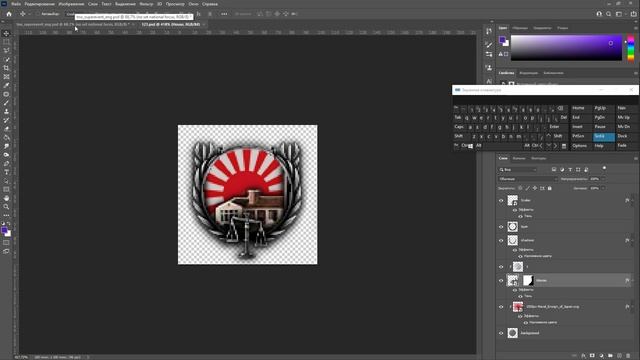The image size is (640, 360).
Task: Open the Color panel options menu
Action: (x=636, y=28)
